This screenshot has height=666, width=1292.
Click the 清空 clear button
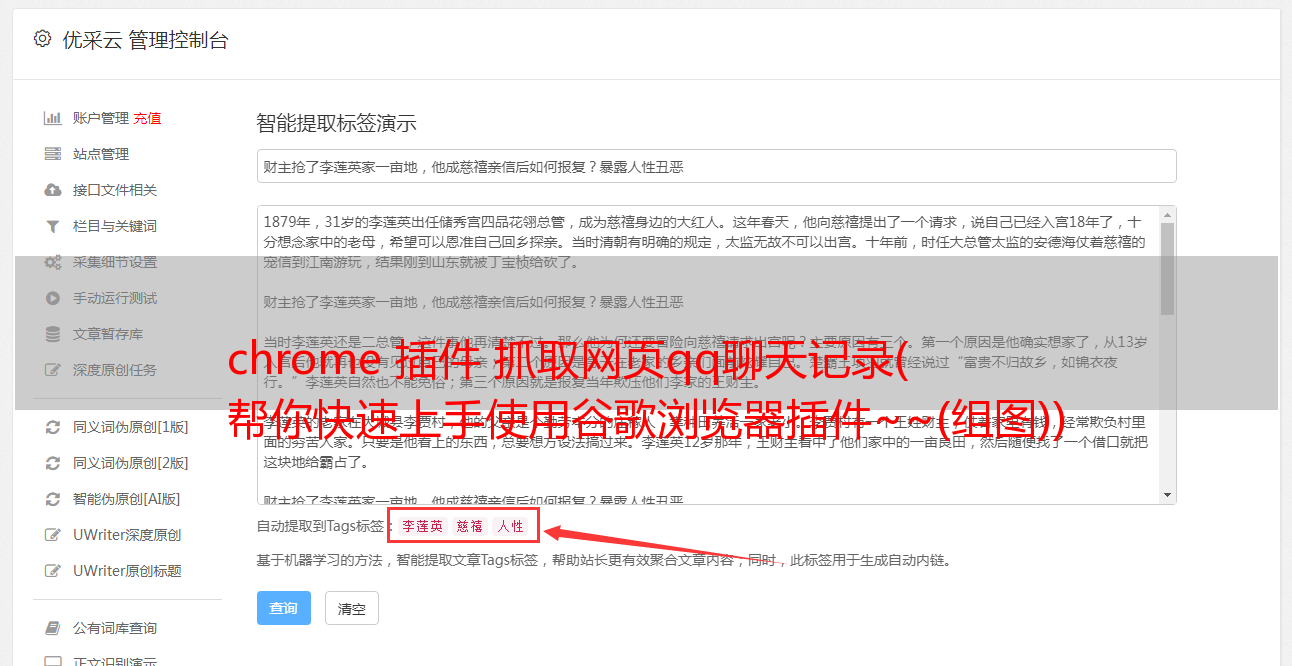(x=352, y=608)
